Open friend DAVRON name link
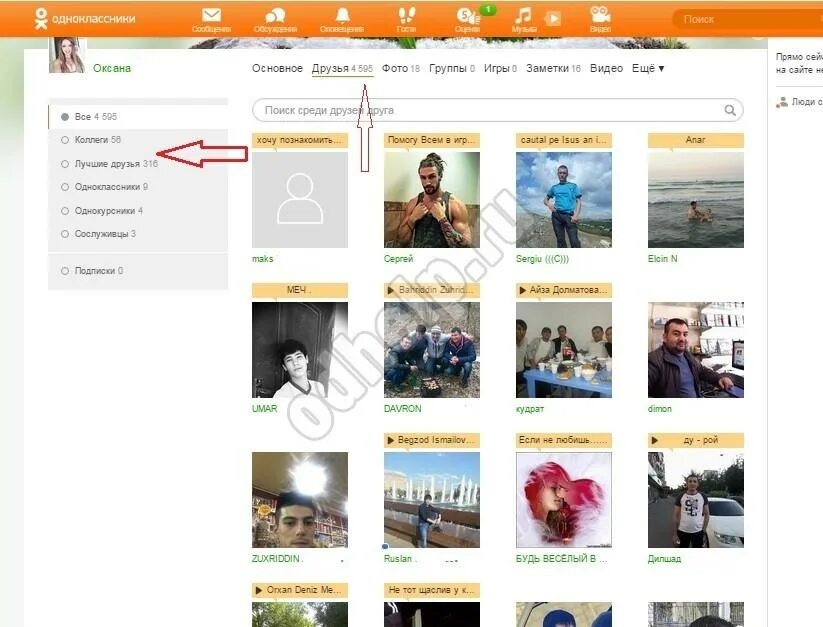This screenshot has height=627, width=823. [403, 409]
